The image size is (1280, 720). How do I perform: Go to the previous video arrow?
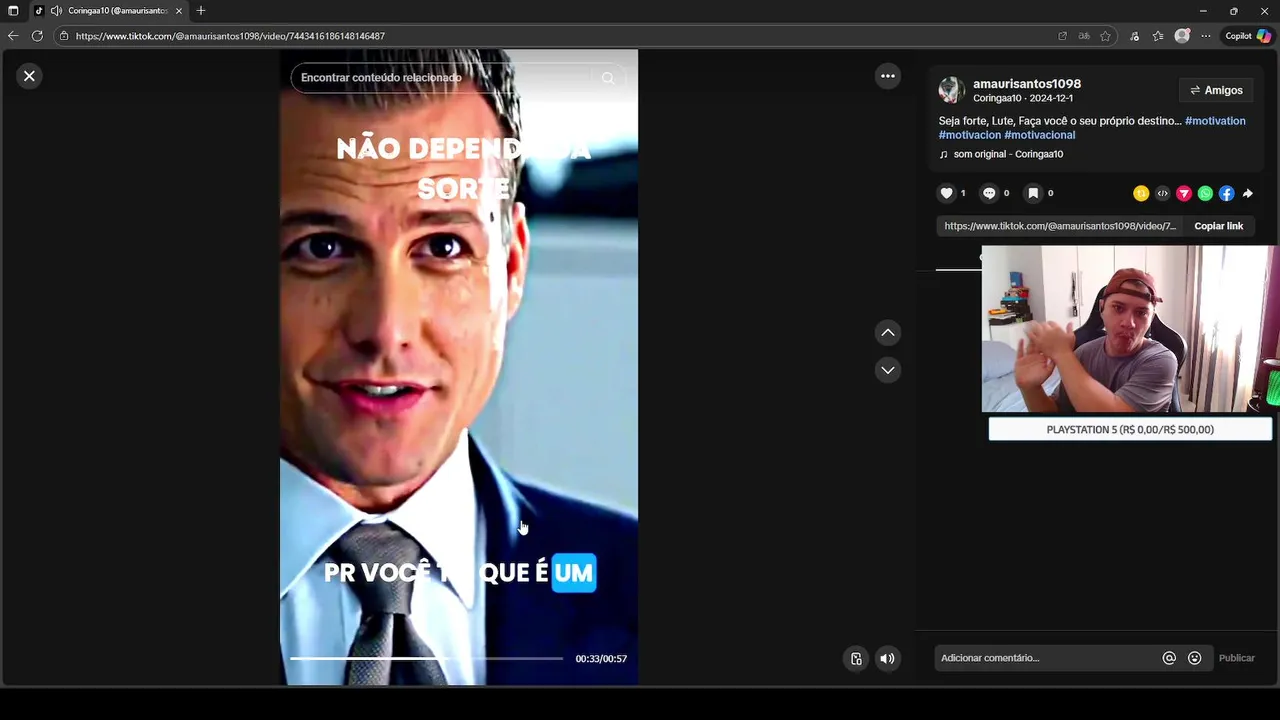pyautogui.click(x=887, y=333)
